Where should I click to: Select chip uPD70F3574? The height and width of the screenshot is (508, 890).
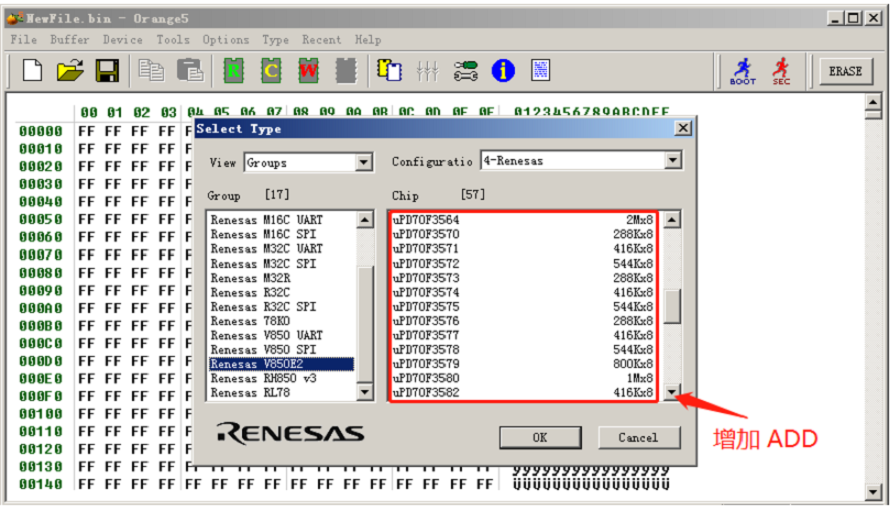(523, 292)
